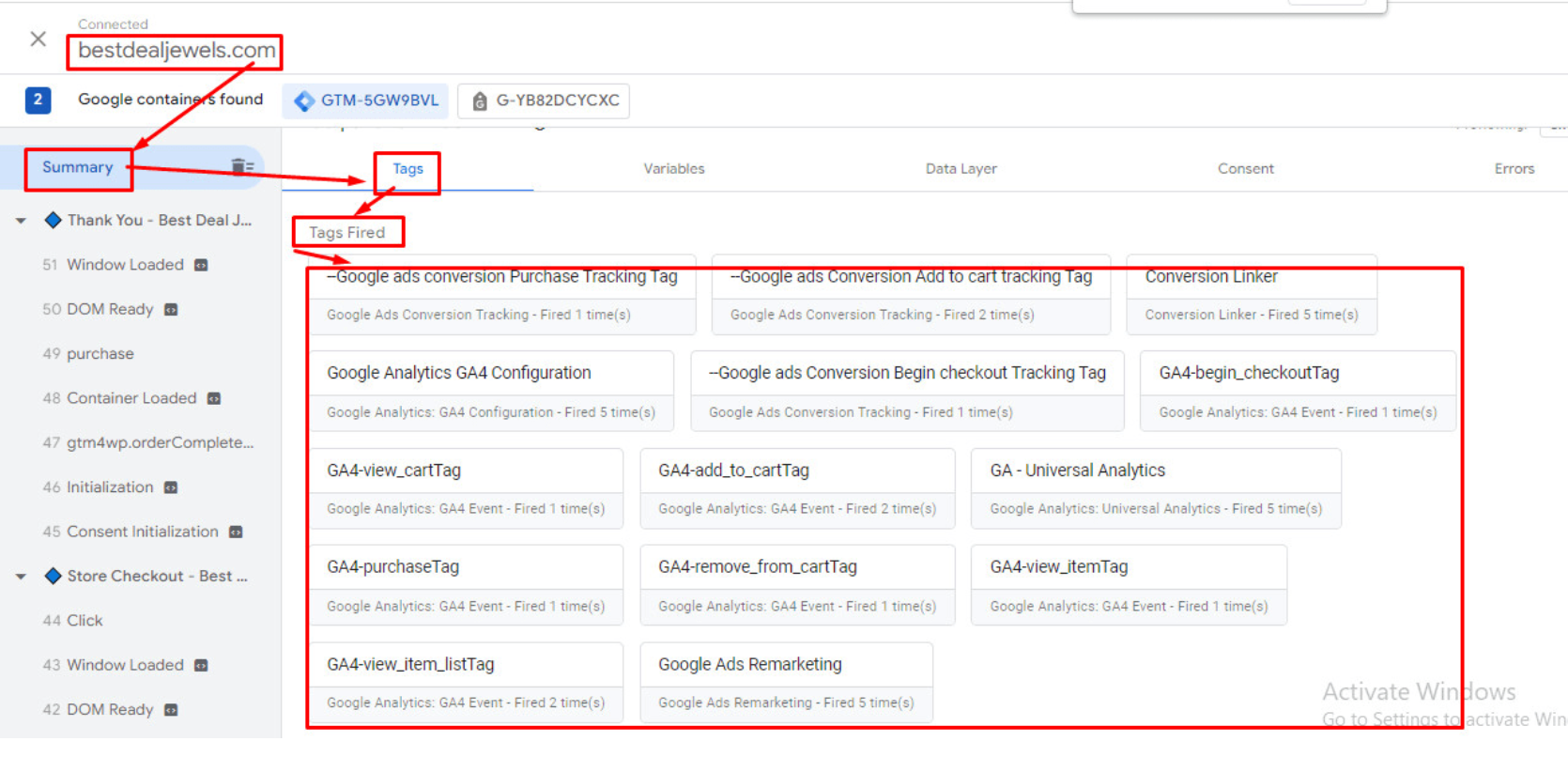Switch to the Consent tab

[1245, 169]
